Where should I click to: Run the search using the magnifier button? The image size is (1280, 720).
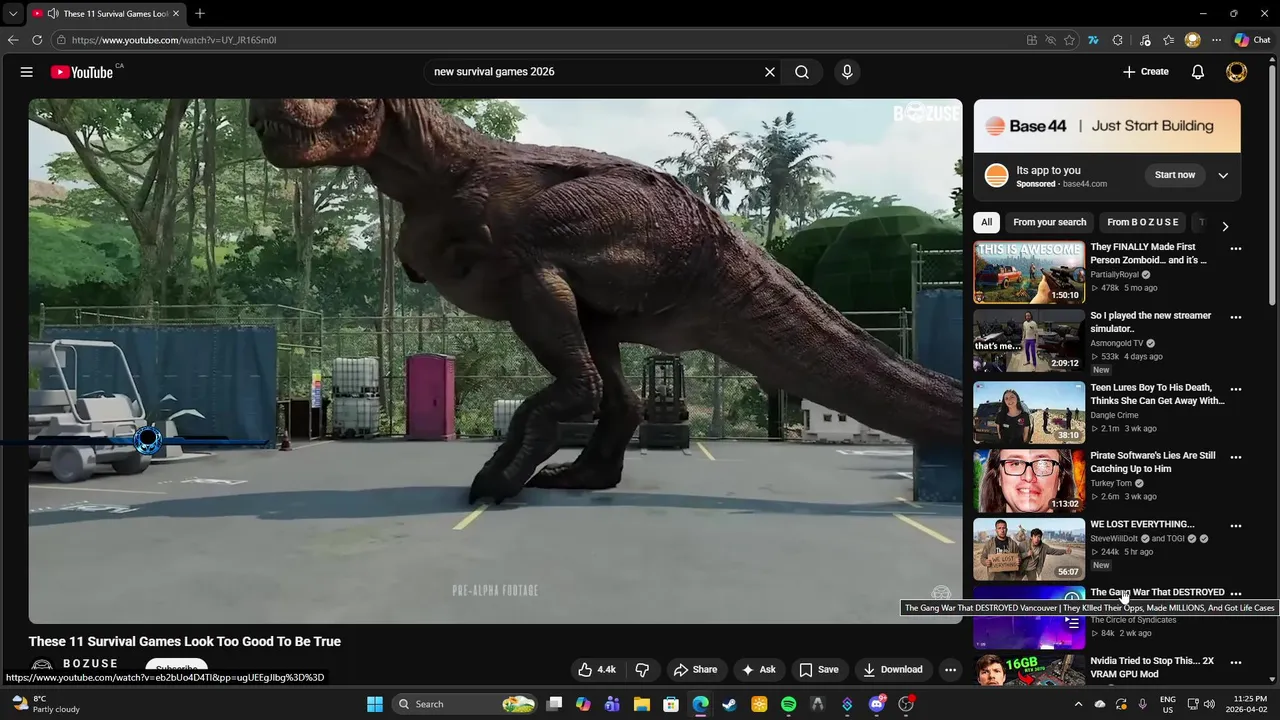point(802,72)
